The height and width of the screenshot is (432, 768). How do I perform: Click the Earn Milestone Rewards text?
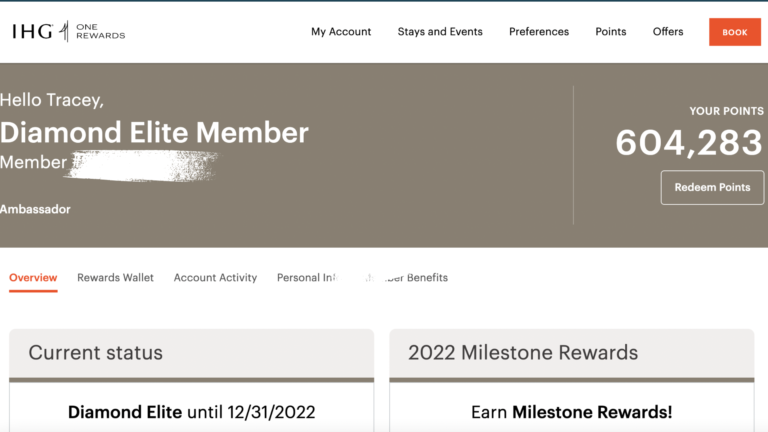(572, 412)
